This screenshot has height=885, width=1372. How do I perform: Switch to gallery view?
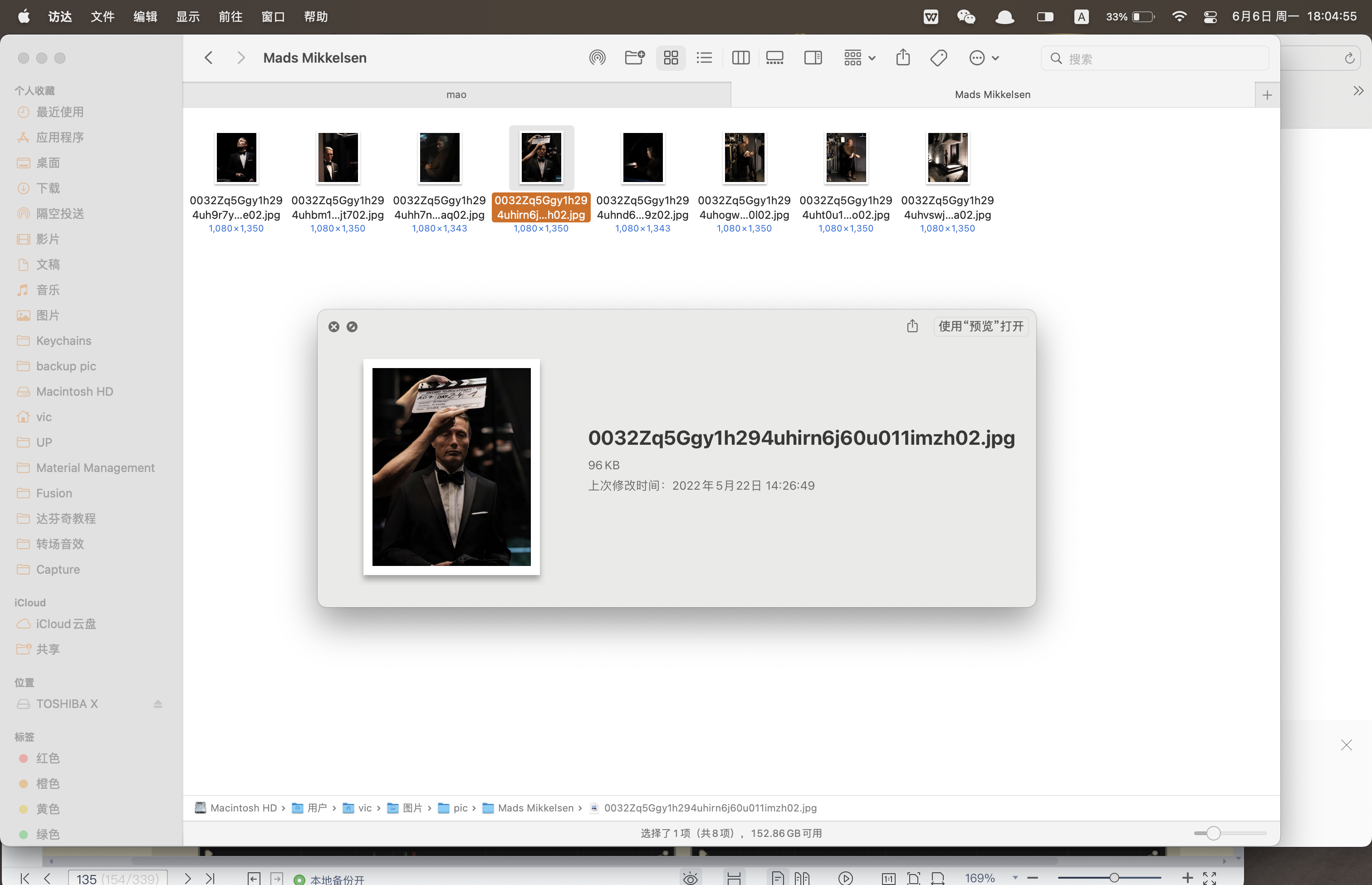tap(774, 58)
